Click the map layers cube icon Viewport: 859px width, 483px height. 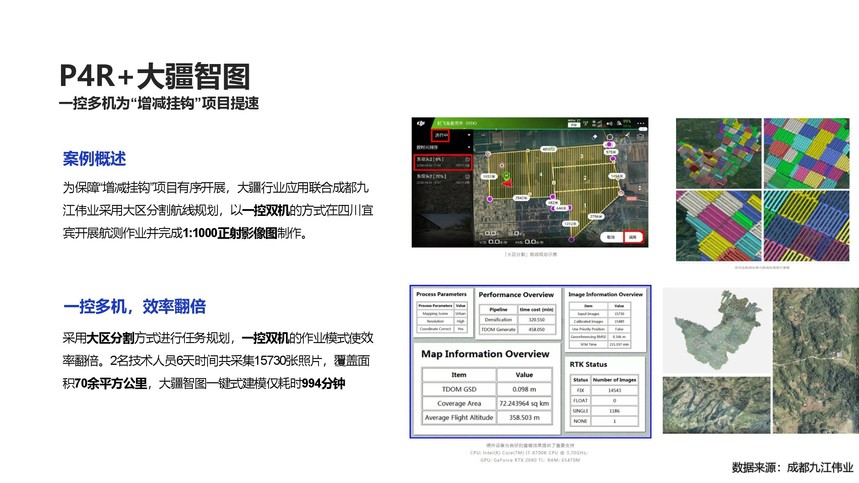640,137
